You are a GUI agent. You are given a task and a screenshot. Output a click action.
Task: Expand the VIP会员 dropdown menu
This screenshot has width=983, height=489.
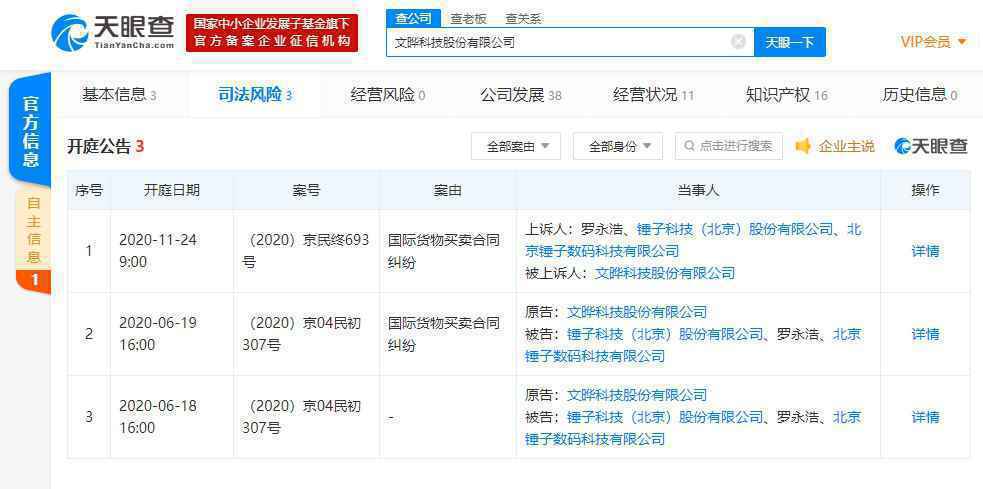tap(933, 42)
